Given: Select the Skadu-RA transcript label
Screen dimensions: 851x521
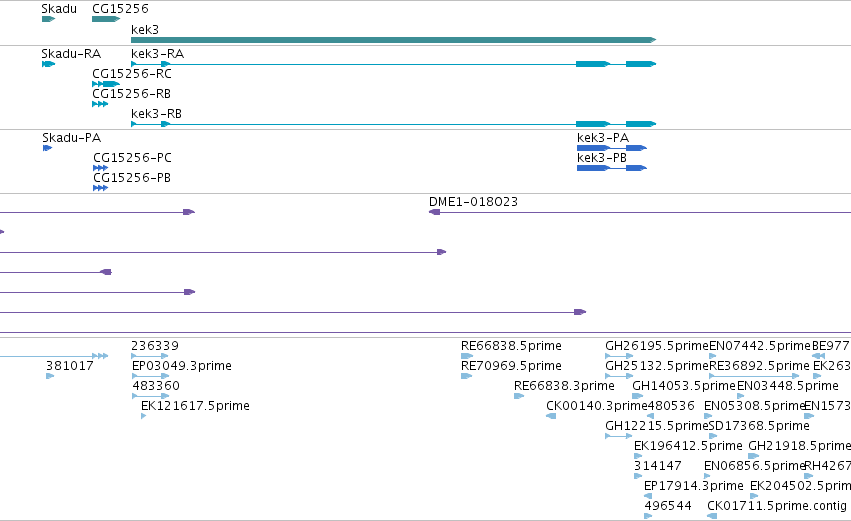Looking at the screenshot, I should tap(71, 54).
